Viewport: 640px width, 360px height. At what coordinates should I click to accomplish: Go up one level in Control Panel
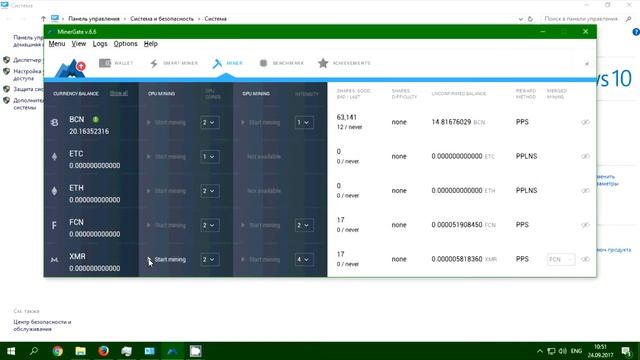pos(43,19)
